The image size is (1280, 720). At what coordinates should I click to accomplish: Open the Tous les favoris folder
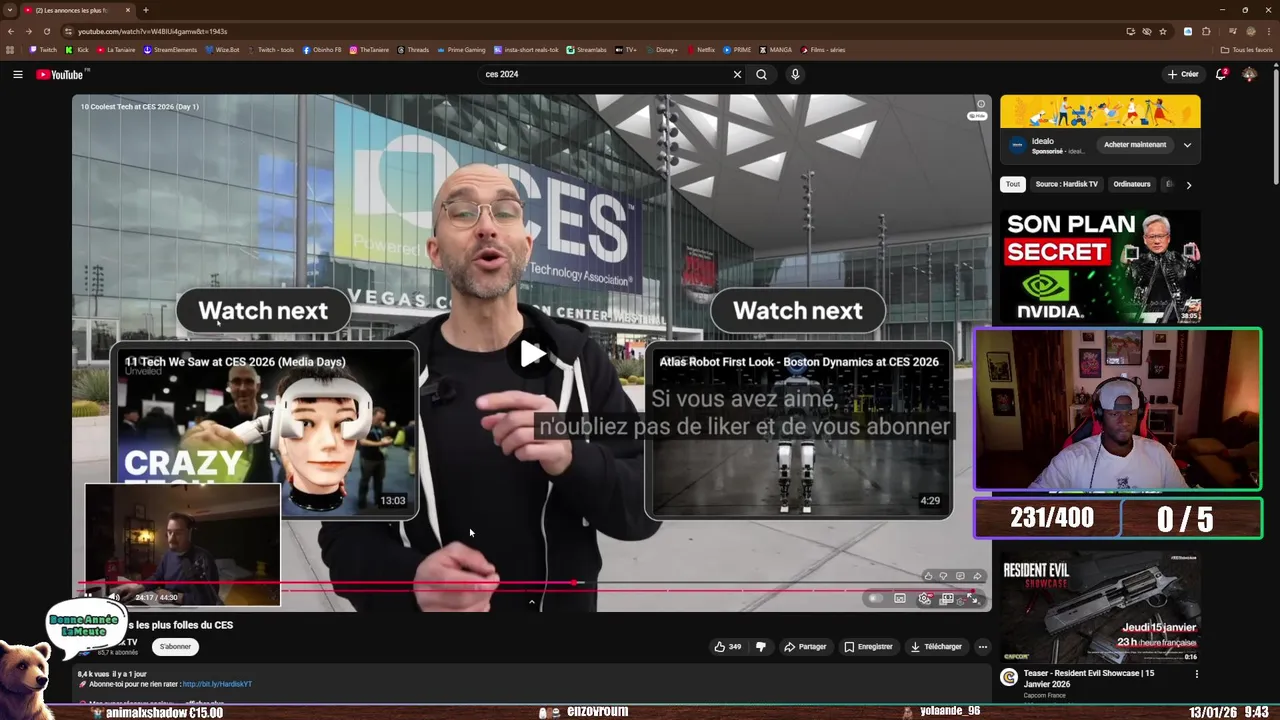coord(1247,49)
